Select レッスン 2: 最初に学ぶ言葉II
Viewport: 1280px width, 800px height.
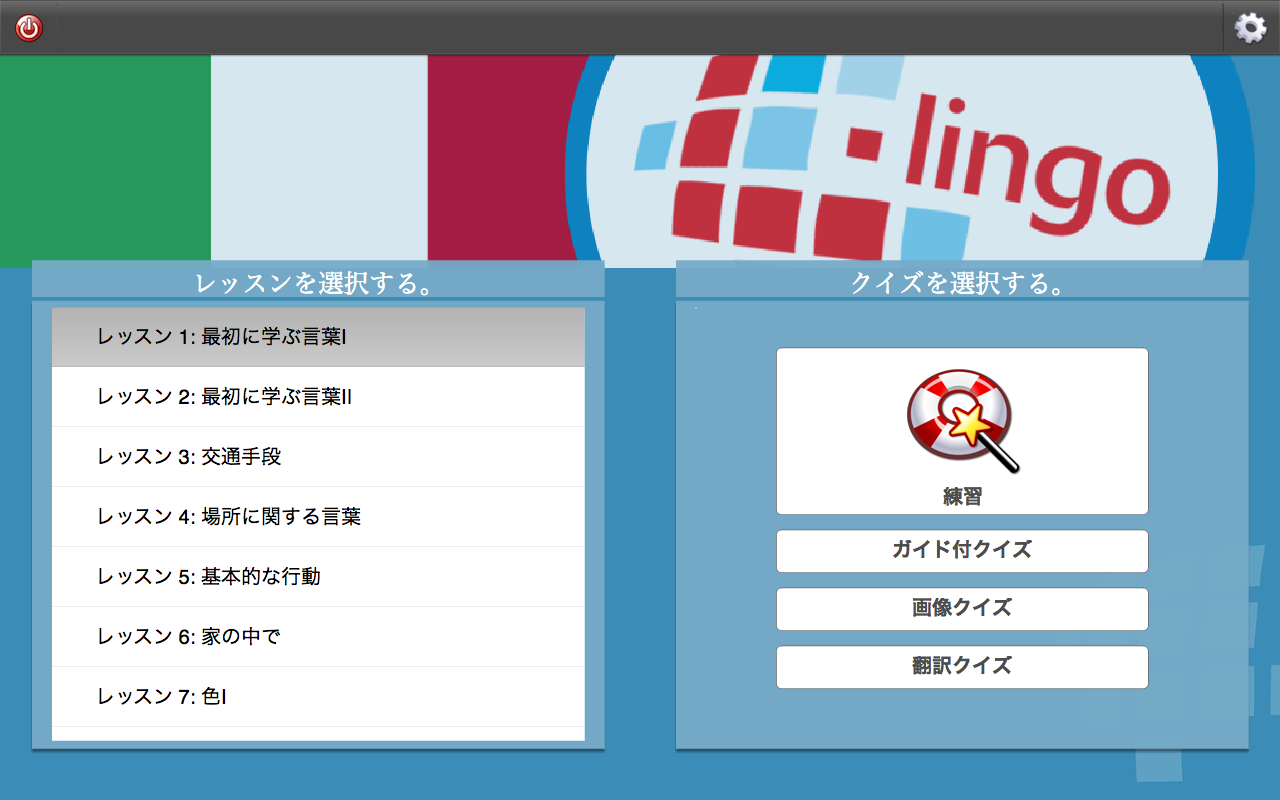[x=318, y=397]
